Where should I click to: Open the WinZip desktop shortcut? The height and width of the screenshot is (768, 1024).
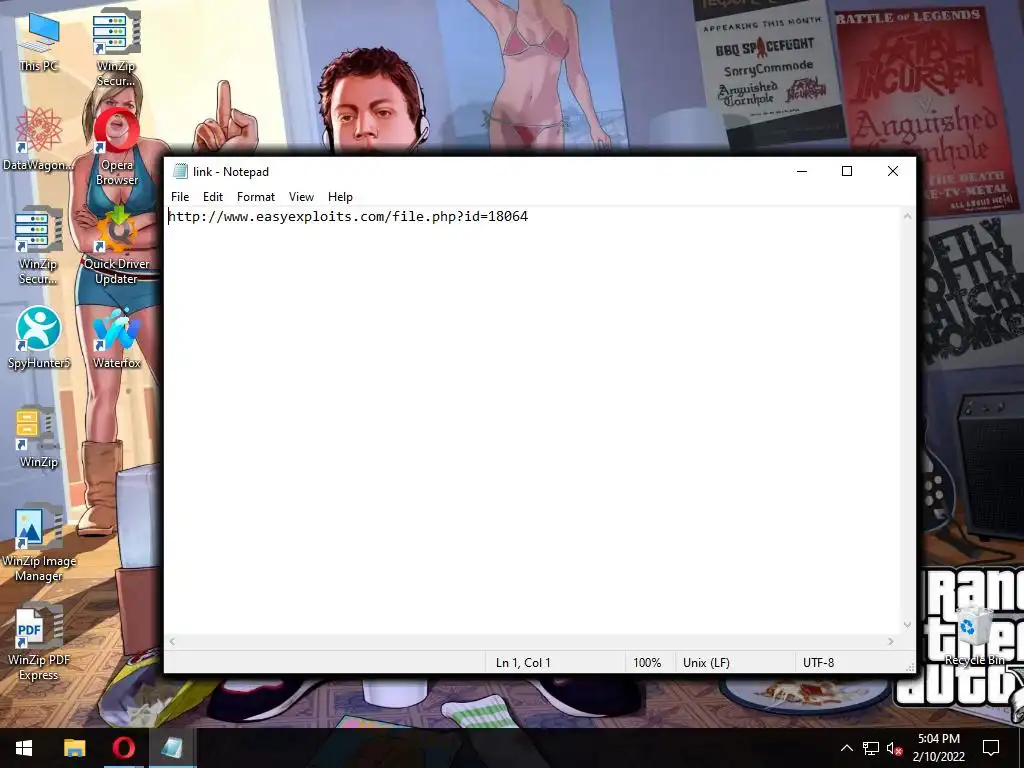tap(38, 437)
